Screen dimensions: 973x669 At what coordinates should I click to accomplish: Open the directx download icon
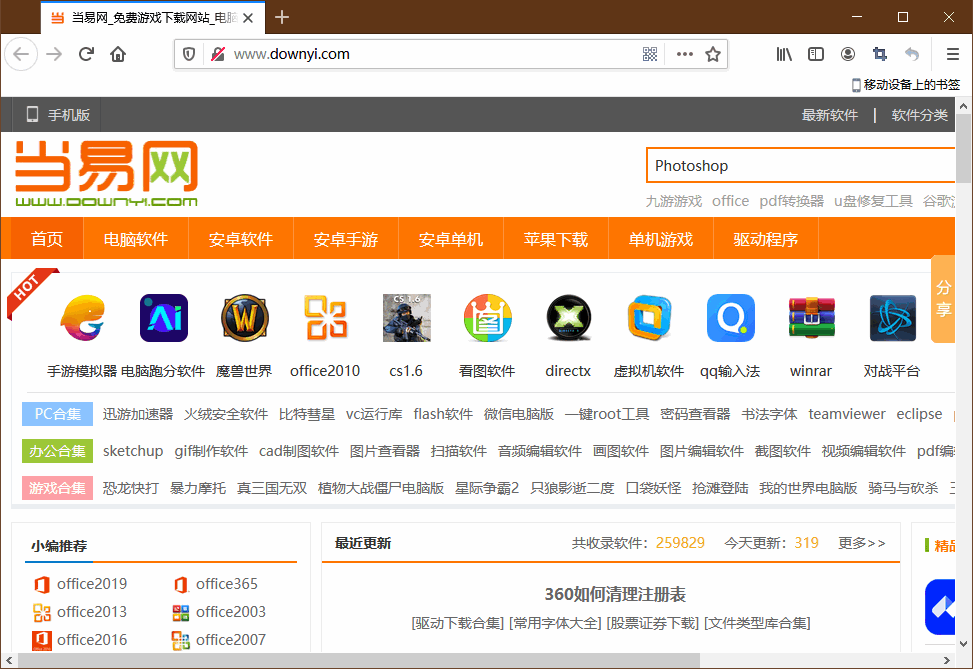[x=568, y=317]
